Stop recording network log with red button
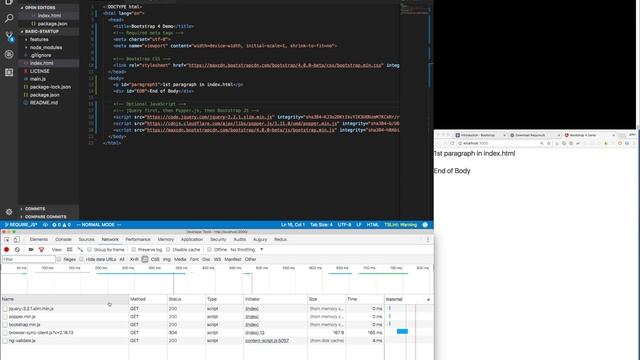The height and width of the screenshot is (360, 640). 7,249
